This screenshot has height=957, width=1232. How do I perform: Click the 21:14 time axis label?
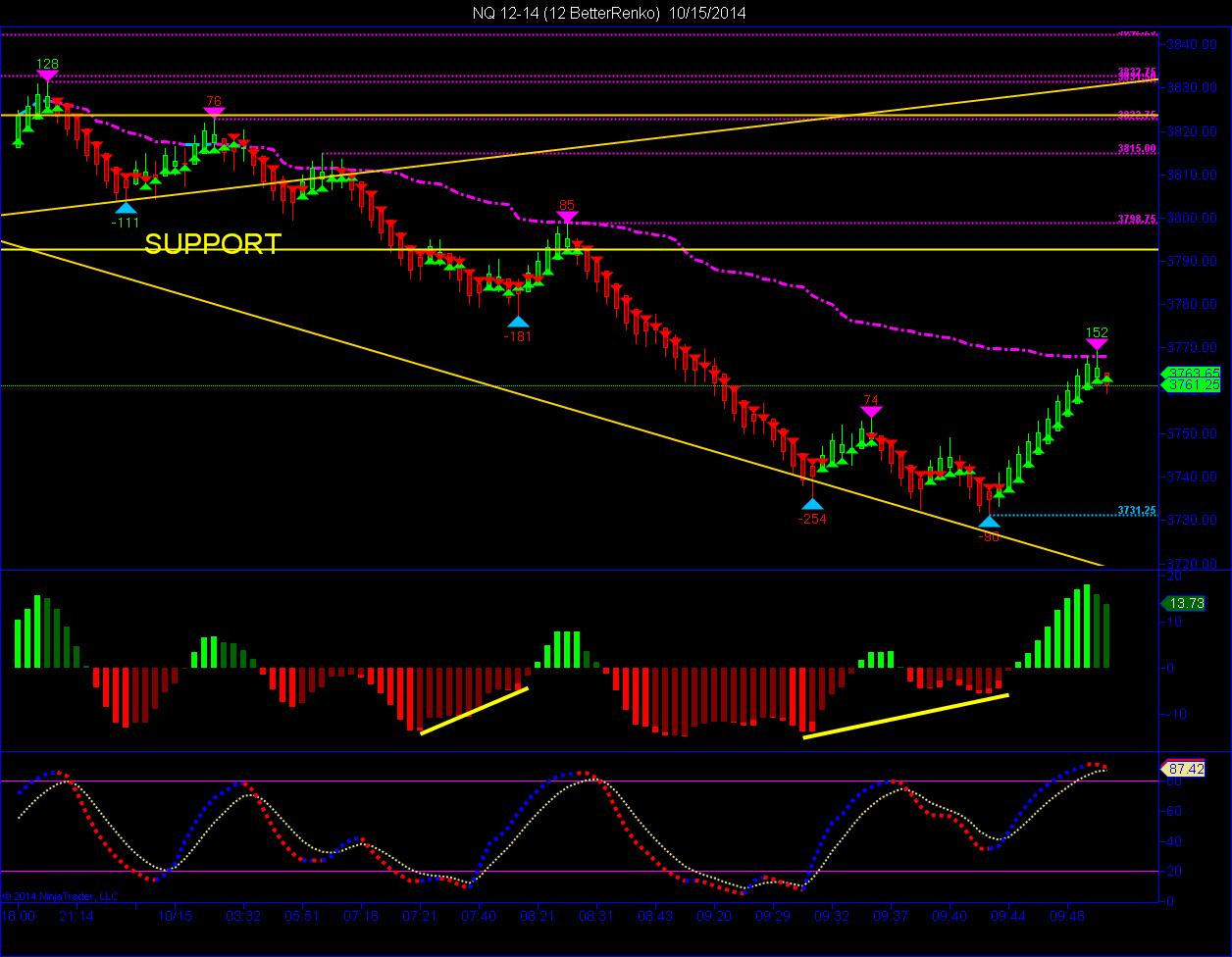point(77,916)
